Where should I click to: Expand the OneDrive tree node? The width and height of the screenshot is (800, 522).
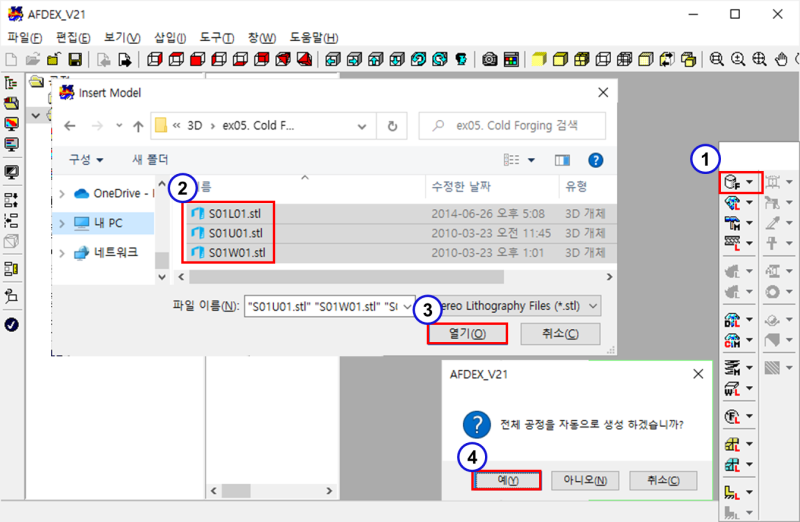[62, 193]
